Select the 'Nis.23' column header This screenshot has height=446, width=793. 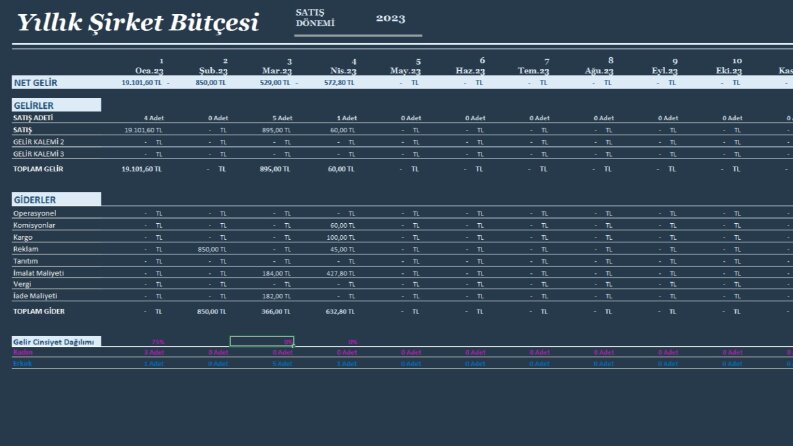[x=343, y=71]
